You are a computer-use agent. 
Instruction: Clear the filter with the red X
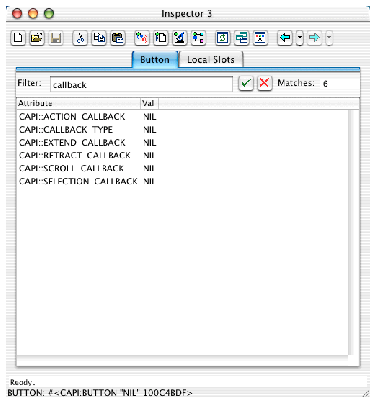pyautogui.click(x=265, y=83)
